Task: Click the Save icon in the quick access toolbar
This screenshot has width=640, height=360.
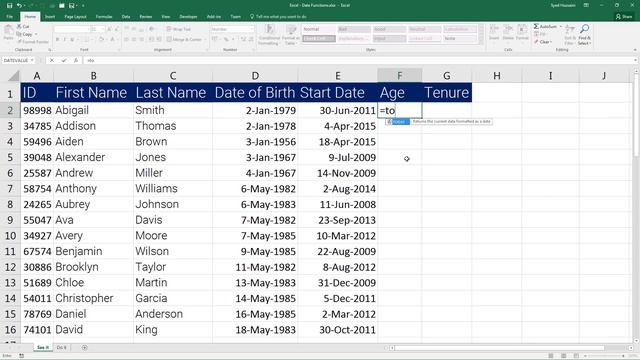Action: (9, 6)
